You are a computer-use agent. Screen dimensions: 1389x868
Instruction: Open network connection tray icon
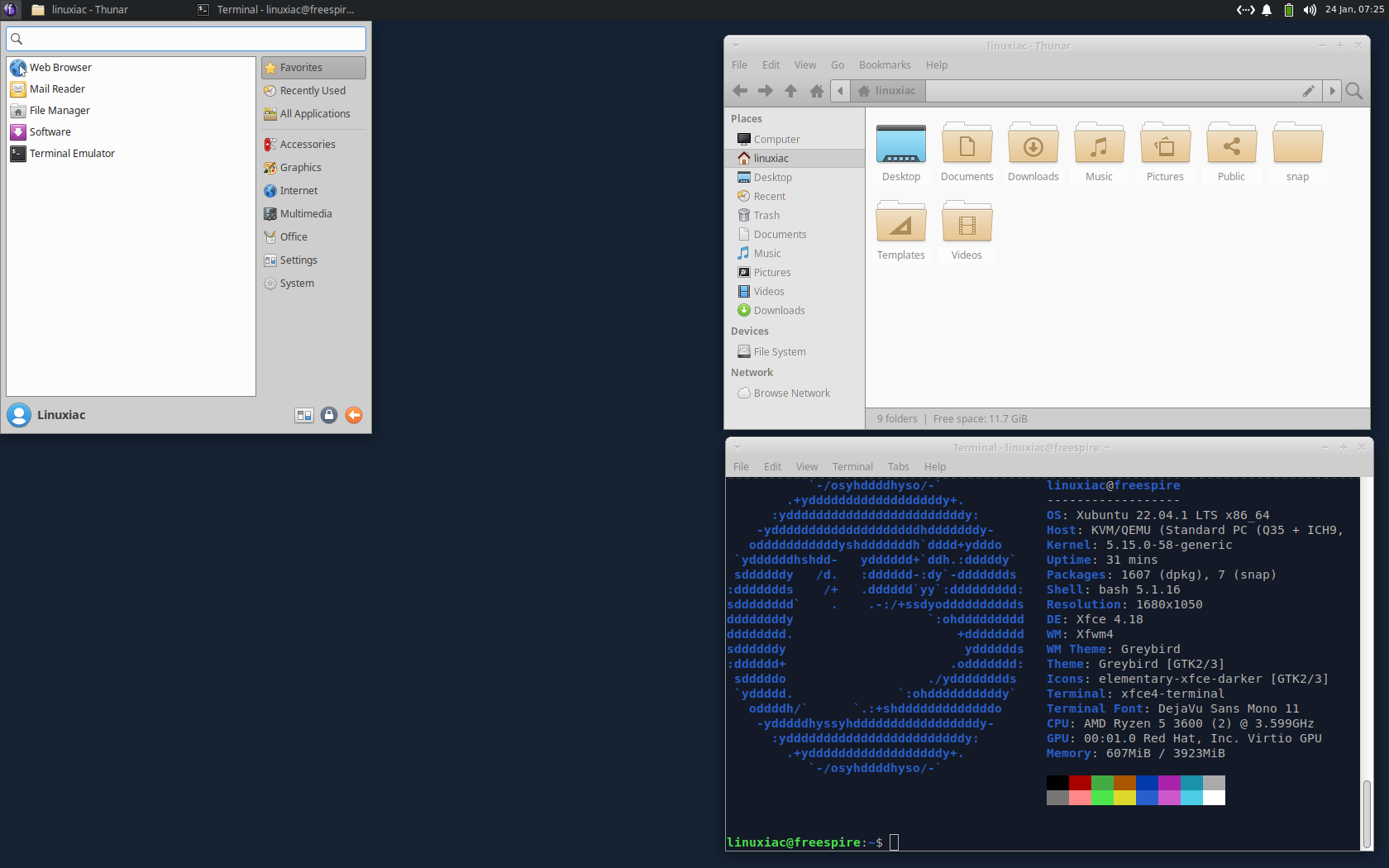coord(1245,10)
